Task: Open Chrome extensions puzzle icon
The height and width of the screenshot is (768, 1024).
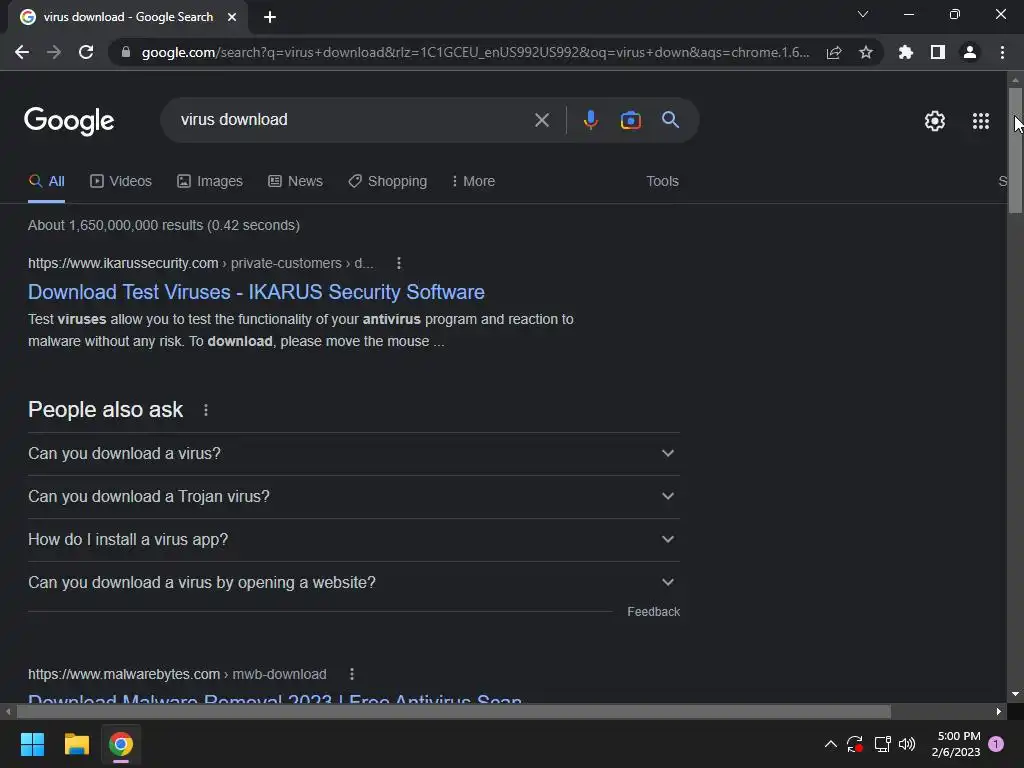Action: click(x=906, y=52)
